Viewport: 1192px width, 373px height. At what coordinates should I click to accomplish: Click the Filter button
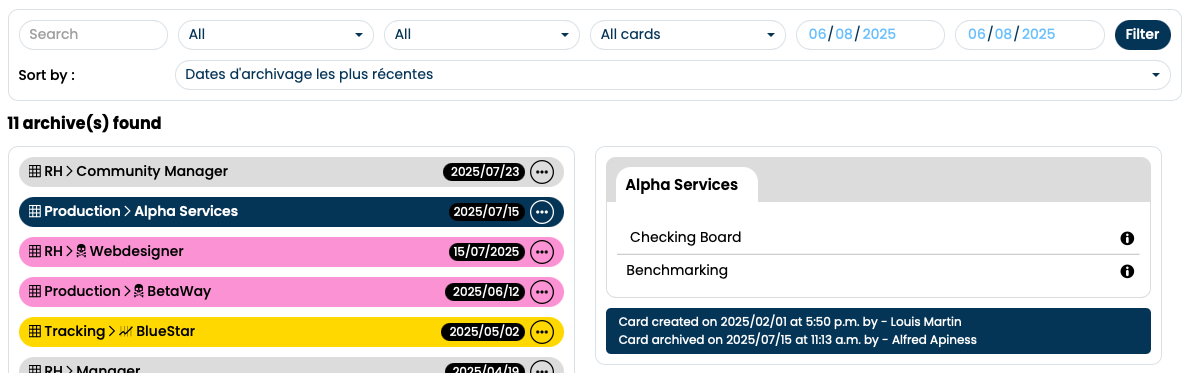1143,35
